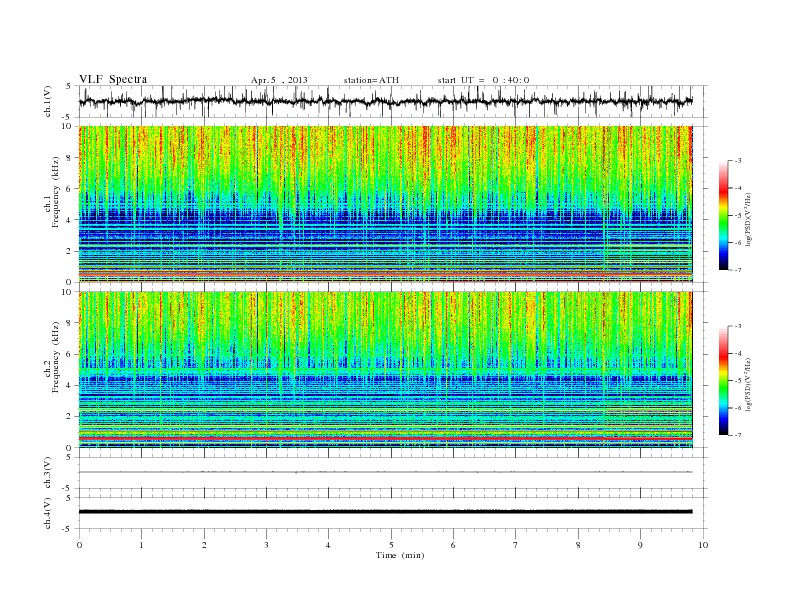This screenshot has width=792, height=612.
Task: Click the "-3" label on ch.1 colorbar
Action: tap(738, 161)
